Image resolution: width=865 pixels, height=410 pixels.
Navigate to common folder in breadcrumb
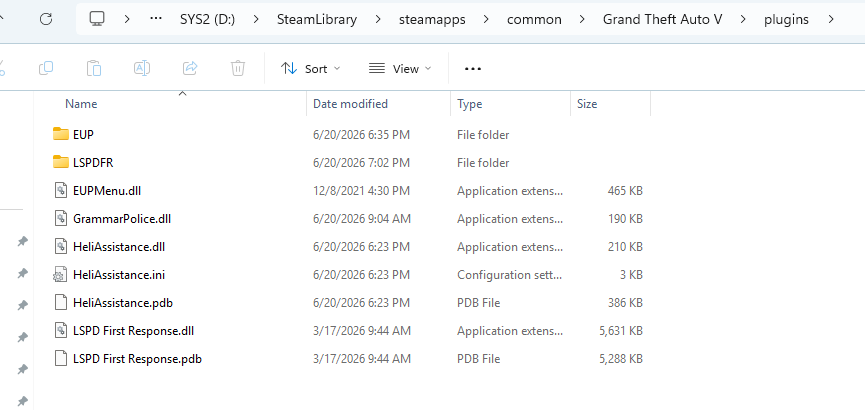534,20
